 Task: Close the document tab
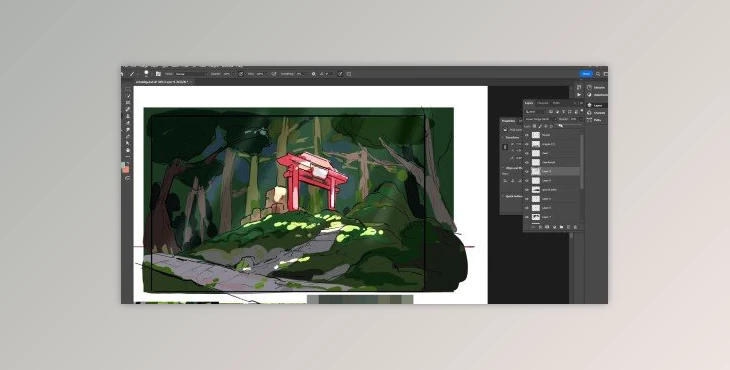tap(191, 82)
